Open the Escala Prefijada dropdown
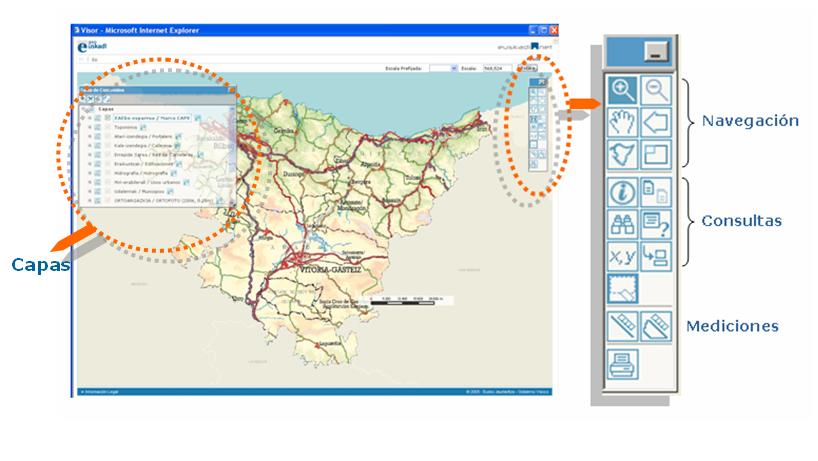 point(453,68)
